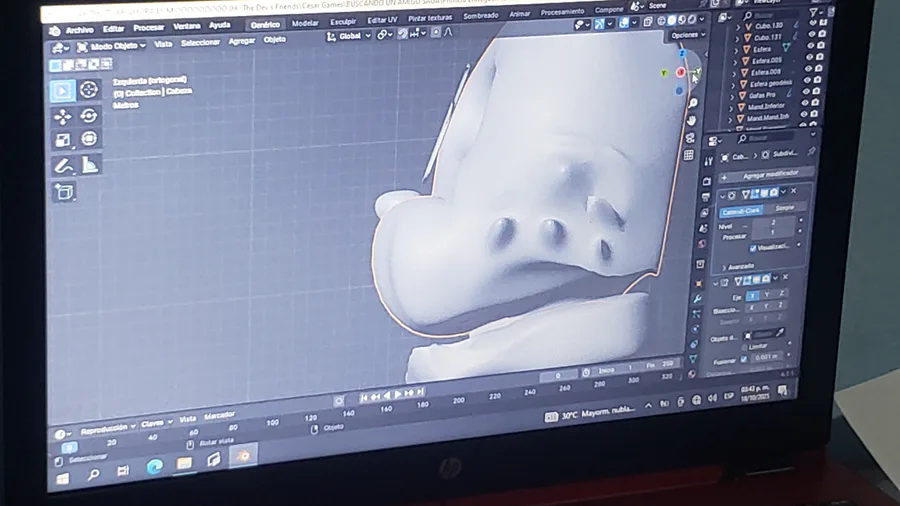Toggle viewport visibility of Esfera geodésica

point(807,80)
